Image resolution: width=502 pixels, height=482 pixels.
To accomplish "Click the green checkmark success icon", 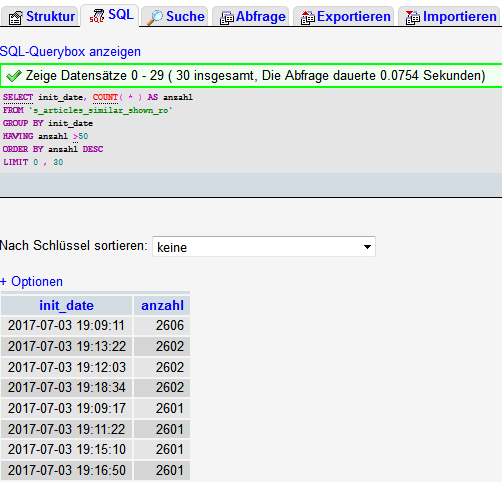I will pyautogui.click(x=14, y=76).
